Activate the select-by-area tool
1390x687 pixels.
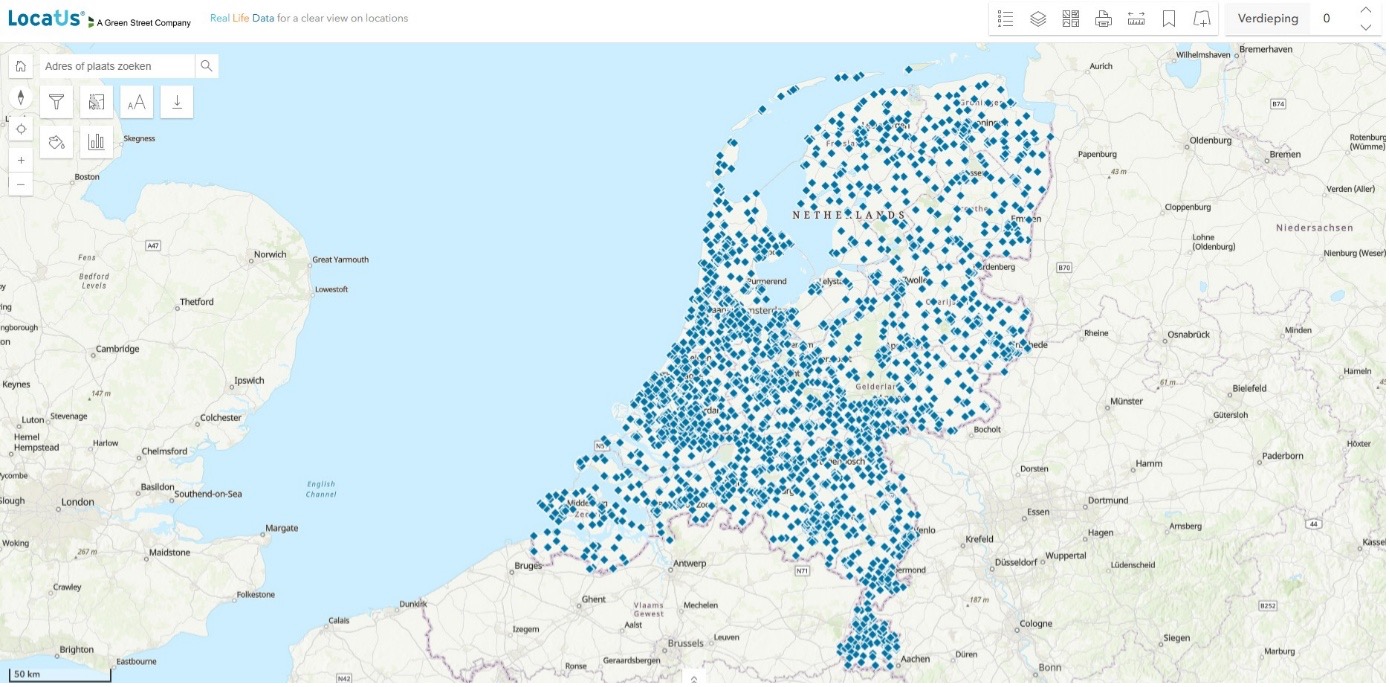97,102
